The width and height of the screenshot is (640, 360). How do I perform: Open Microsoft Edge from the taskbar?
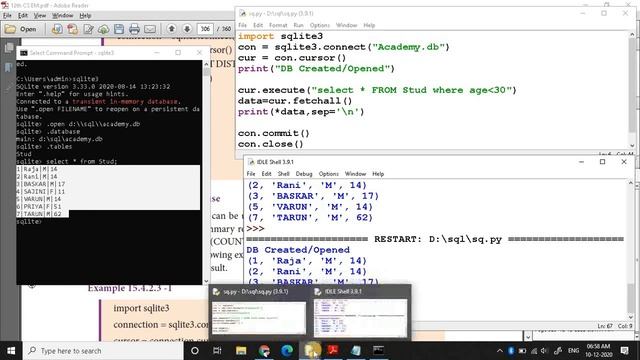[287, 351]
